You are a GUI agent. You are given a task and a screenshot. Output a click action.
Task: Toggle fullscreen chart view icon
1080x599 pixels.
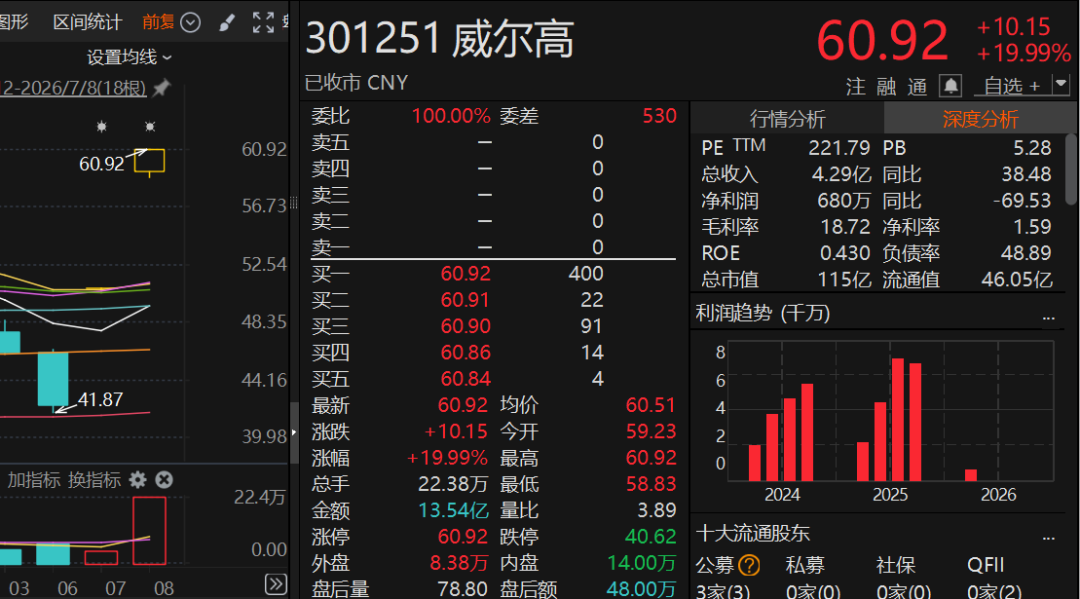(263, 23)
